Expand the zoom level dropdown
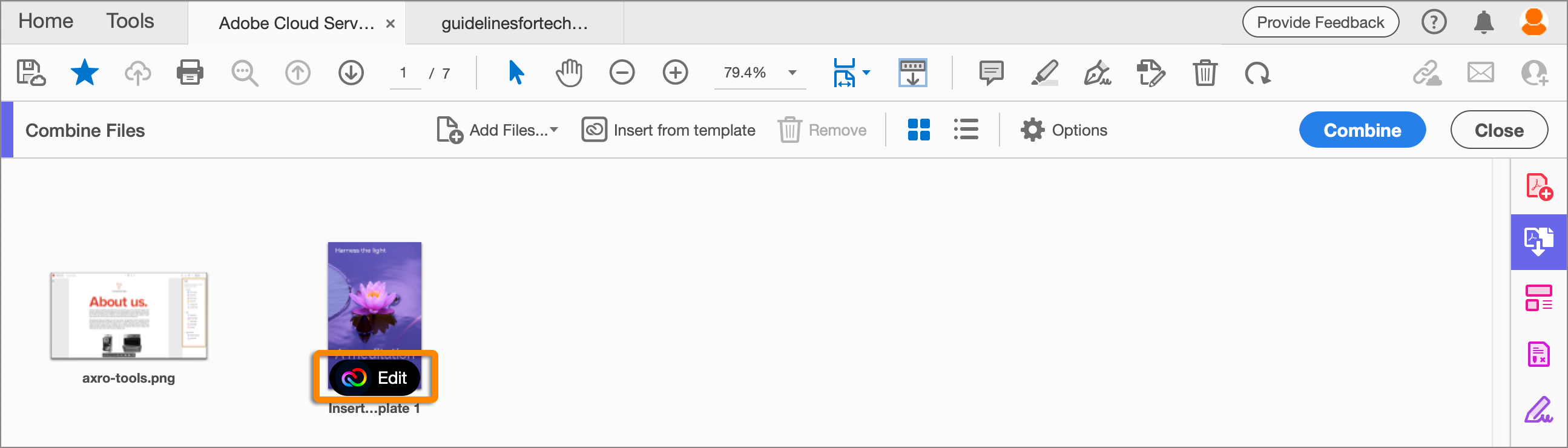 (792, 73)
